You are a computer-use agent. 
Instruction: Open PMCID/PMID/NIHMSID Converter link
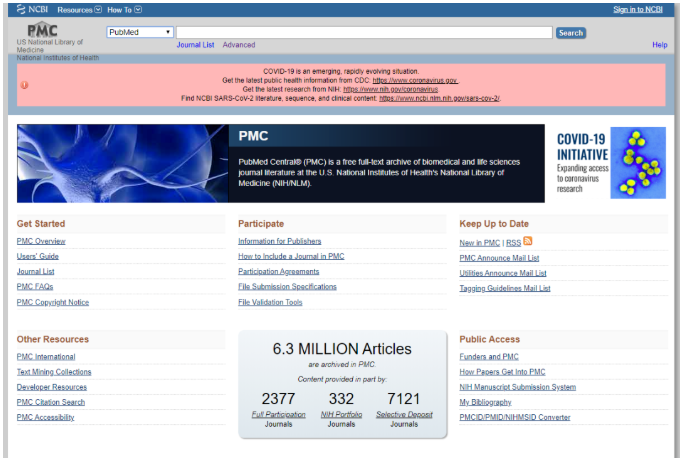[x=515, y=417]
